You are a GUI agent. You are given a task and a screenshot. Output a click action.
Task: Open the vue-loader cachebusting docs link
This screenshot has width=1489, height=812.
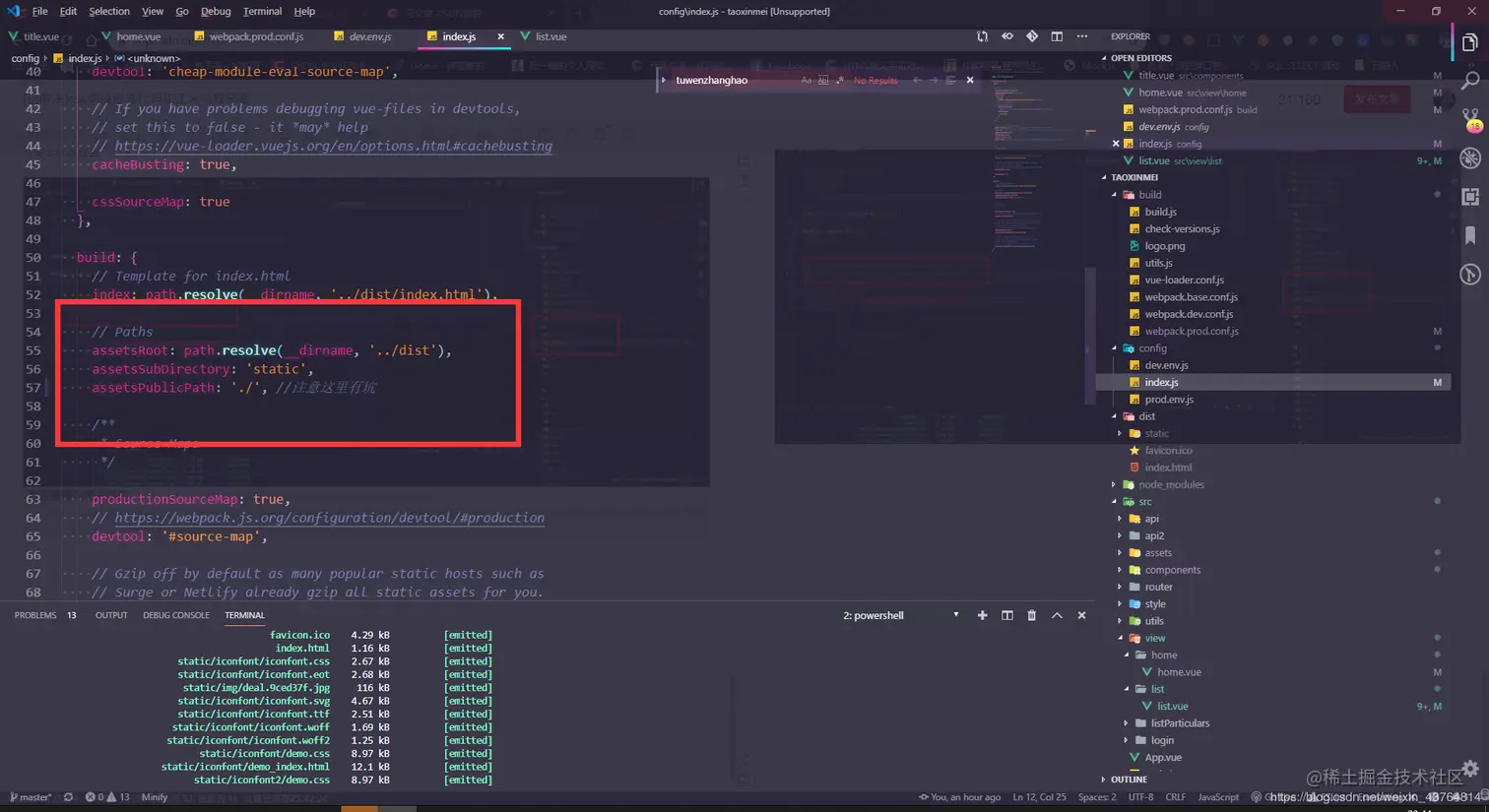[x=334, y=146]
